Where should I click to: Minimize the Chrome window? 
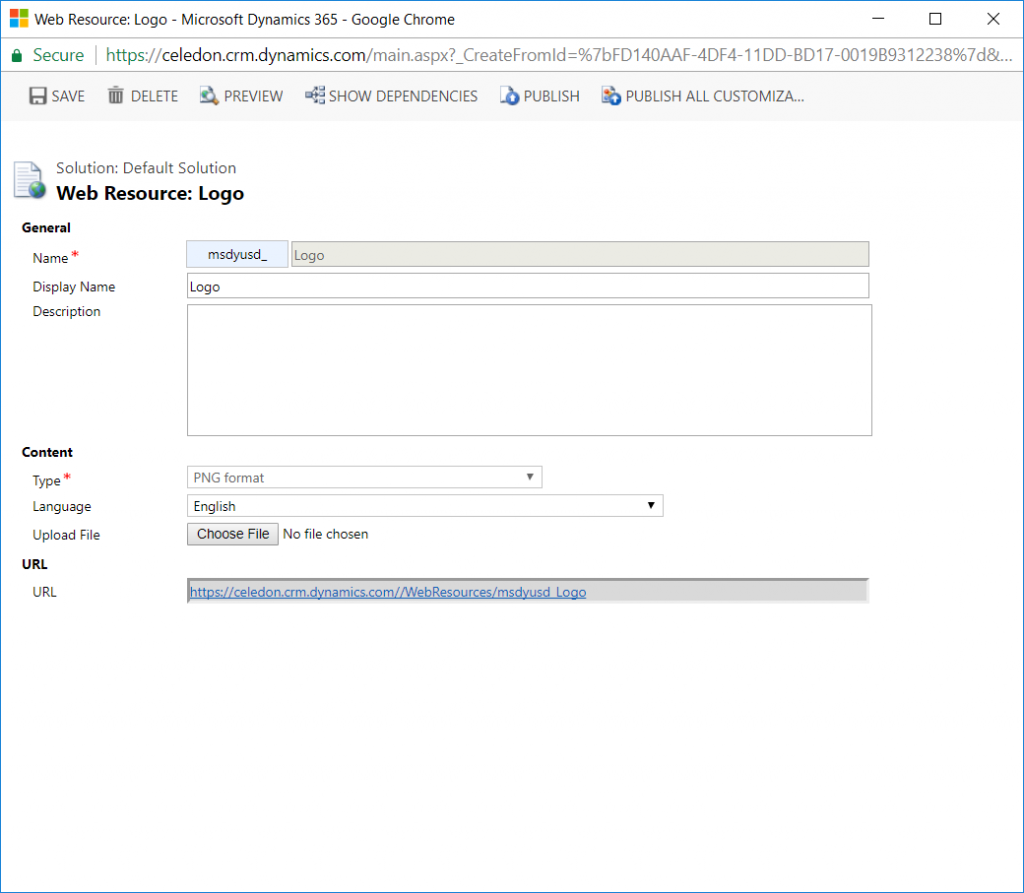(x=878, y=19)
